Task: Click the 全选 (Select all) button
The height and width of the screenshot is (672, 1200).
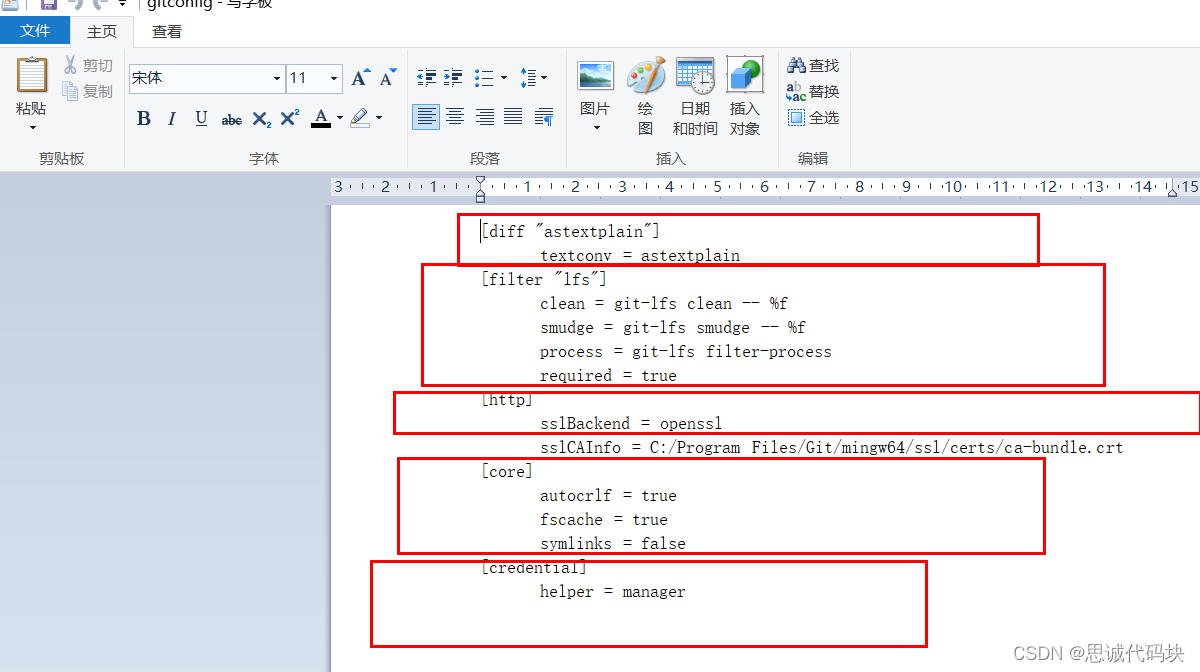Action: click(813, 117)
